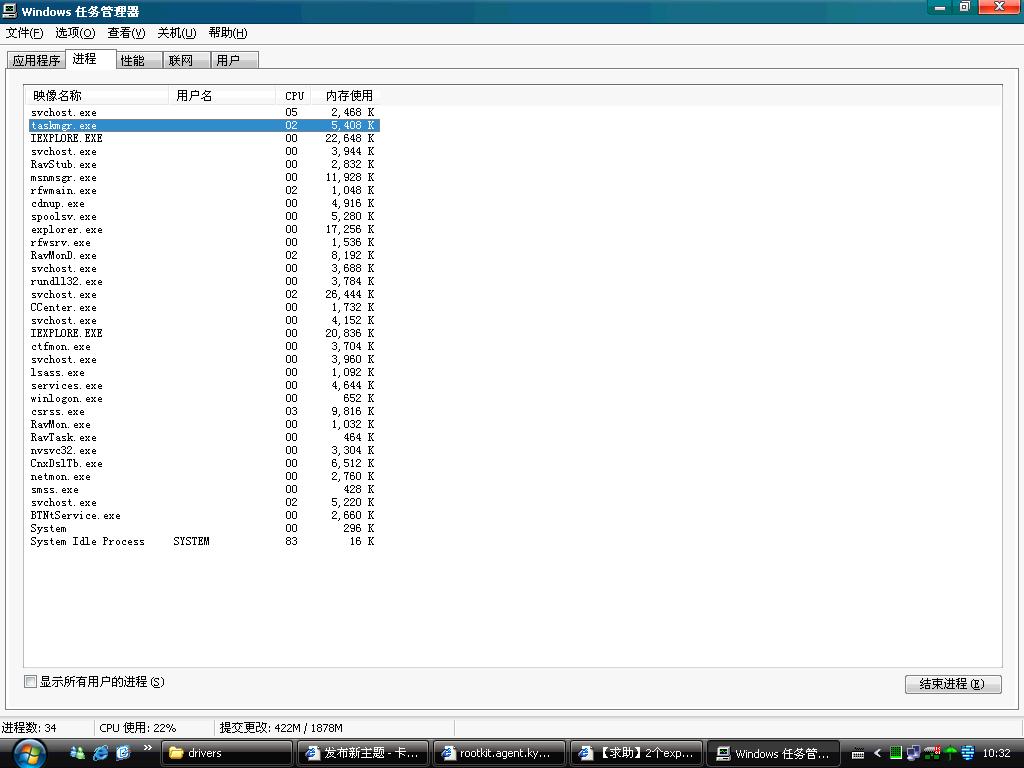
Task: Select the System Idle Process row
Action: click(x=204, y=541)
